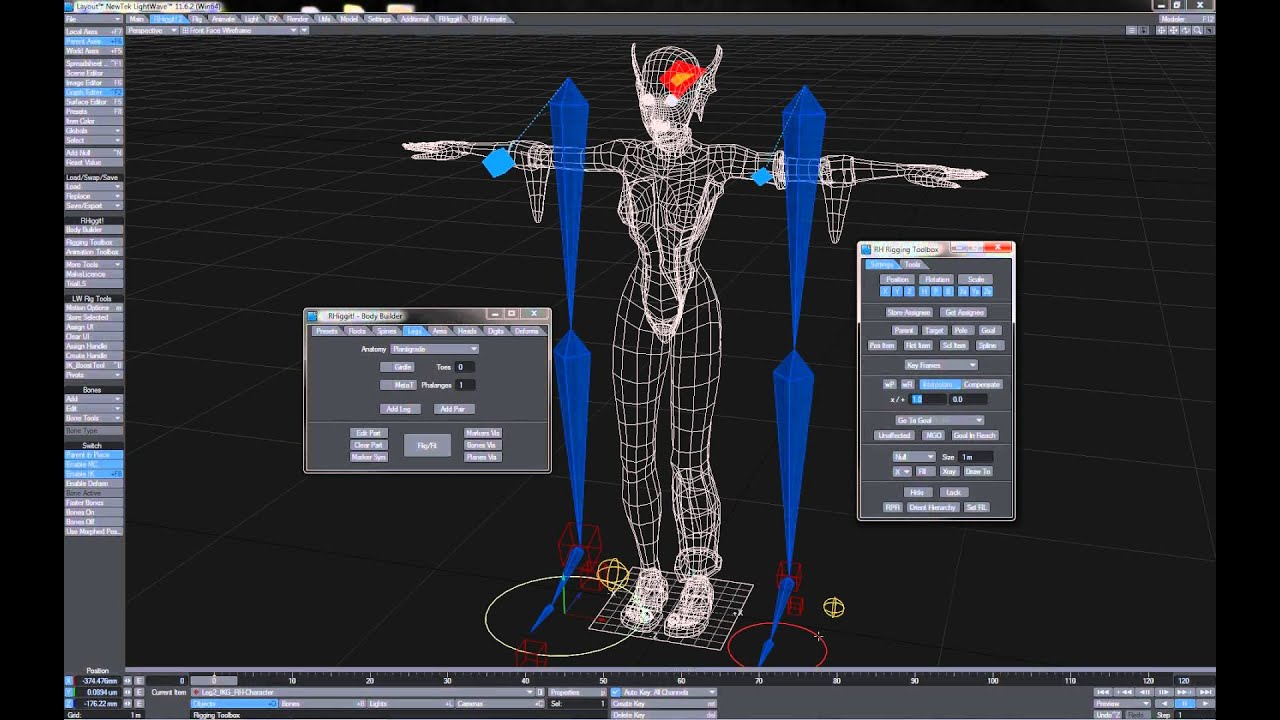Toggle the X position channel icon at bottom left
The image size is (1280, 720).
pyautogui.click(x=69, y=680)
